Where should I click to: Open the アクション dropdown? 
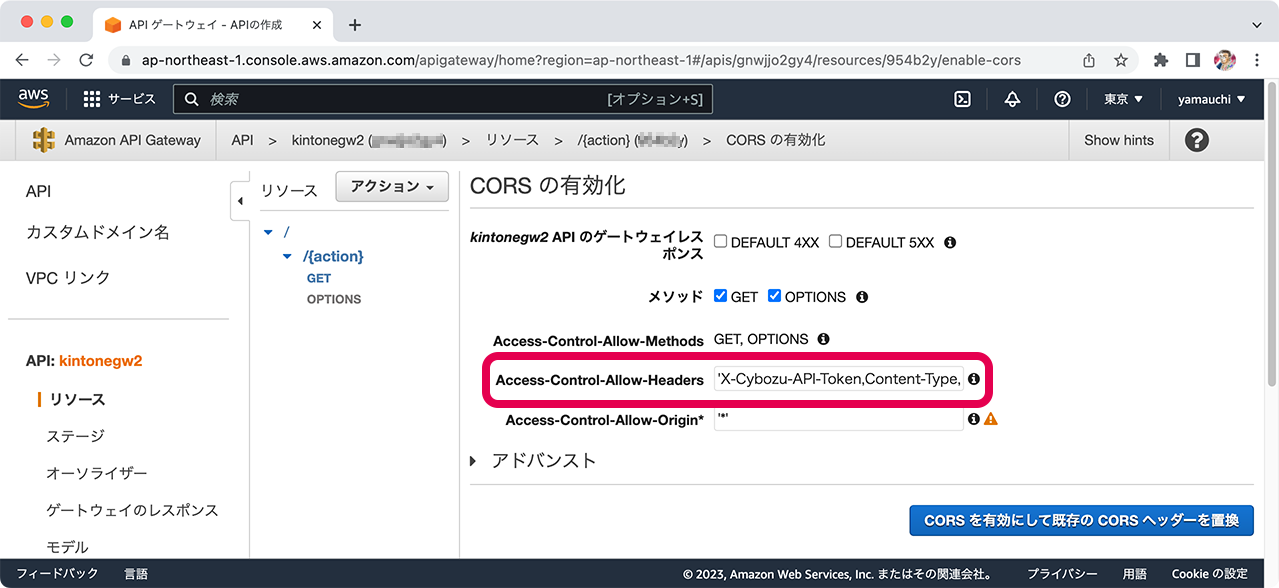pyautogui.click(x=392, y=187)
